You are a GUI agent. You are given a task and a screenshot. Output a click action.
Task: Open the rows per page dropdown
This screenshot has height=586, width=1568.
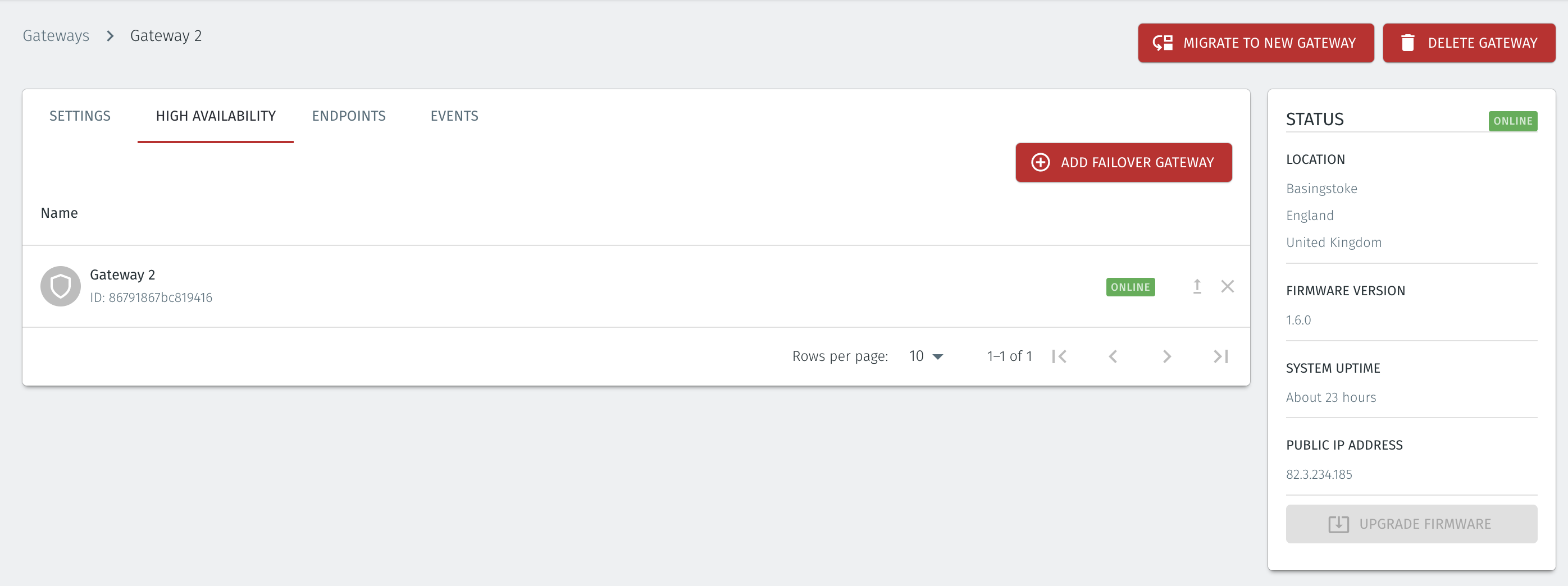tap(926, 356)
